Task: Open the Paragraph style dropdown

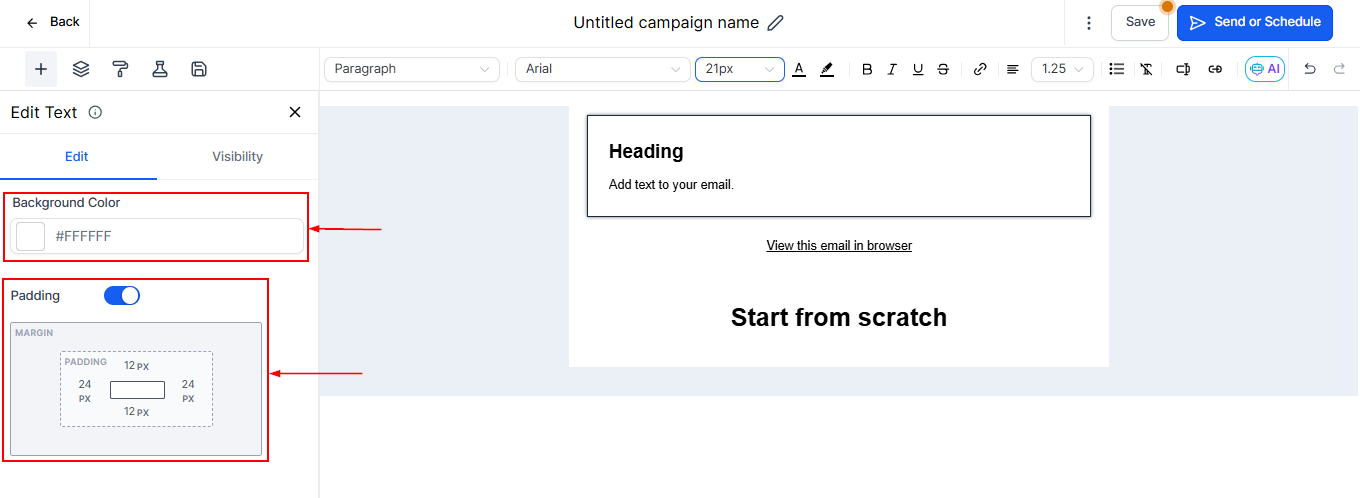Action: (x=412, y=69)
